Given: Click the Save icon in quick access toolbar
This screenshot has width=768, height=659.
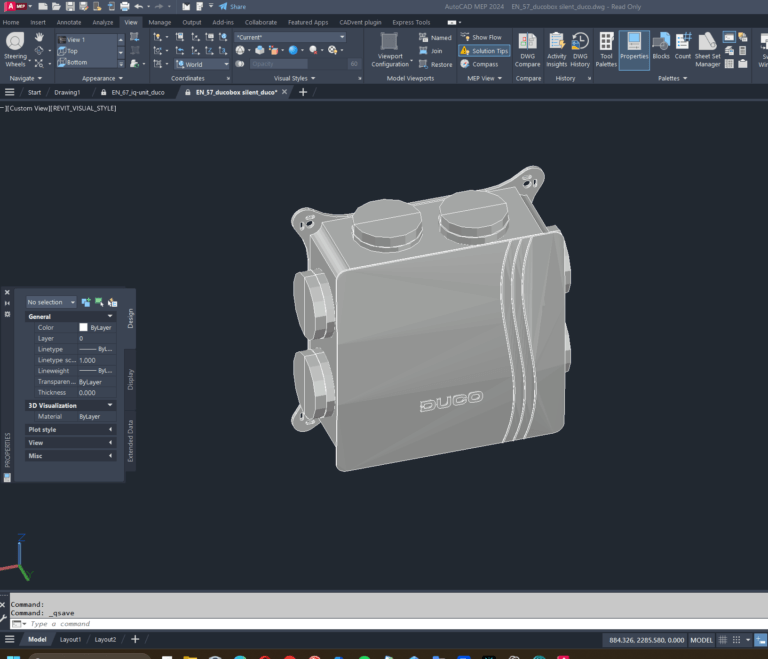Looking at the screenshot, I should (x=70, y=6).
